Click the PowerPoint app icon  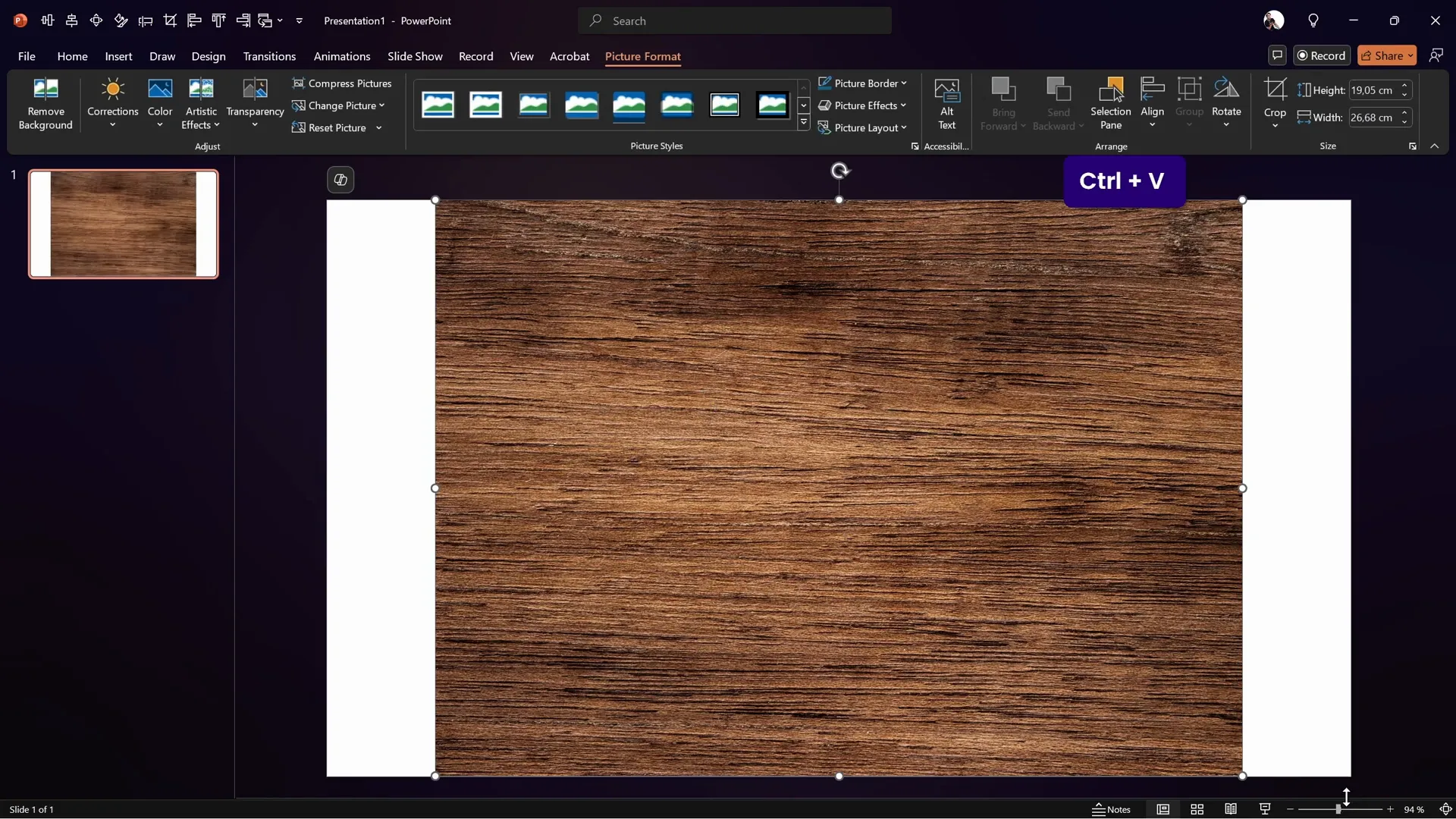tap(20, 20)
